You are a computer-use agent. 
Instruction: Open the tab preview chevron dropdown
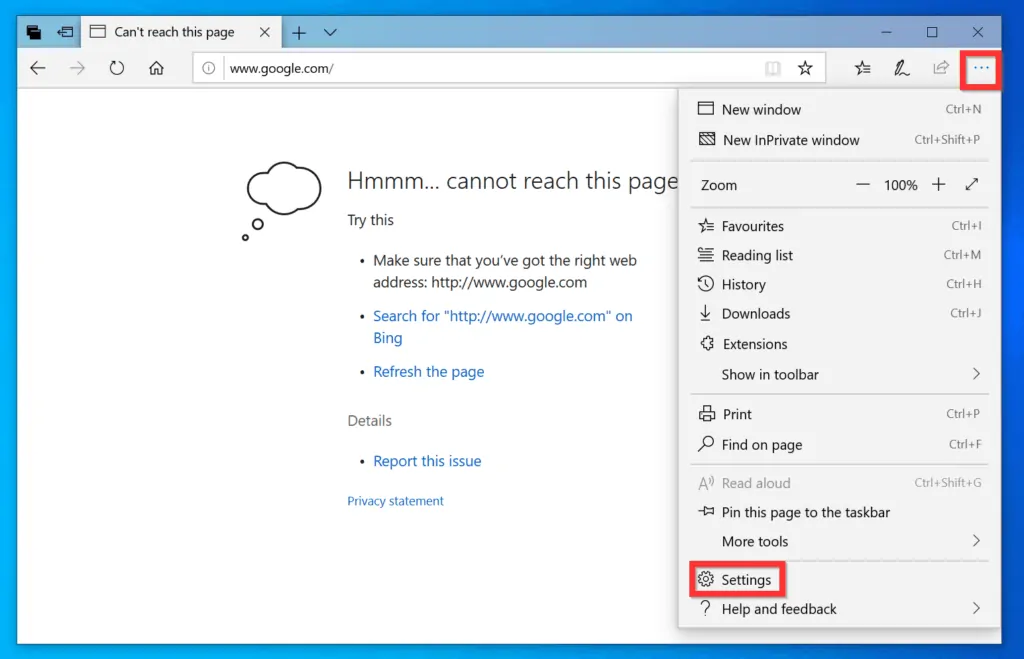(330, 32)
